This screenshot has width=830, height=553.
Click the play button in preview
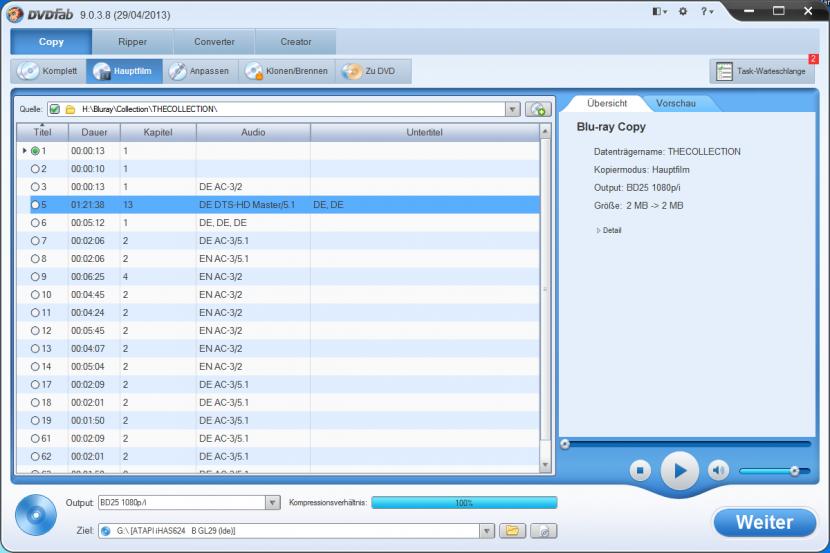(679, 470)
